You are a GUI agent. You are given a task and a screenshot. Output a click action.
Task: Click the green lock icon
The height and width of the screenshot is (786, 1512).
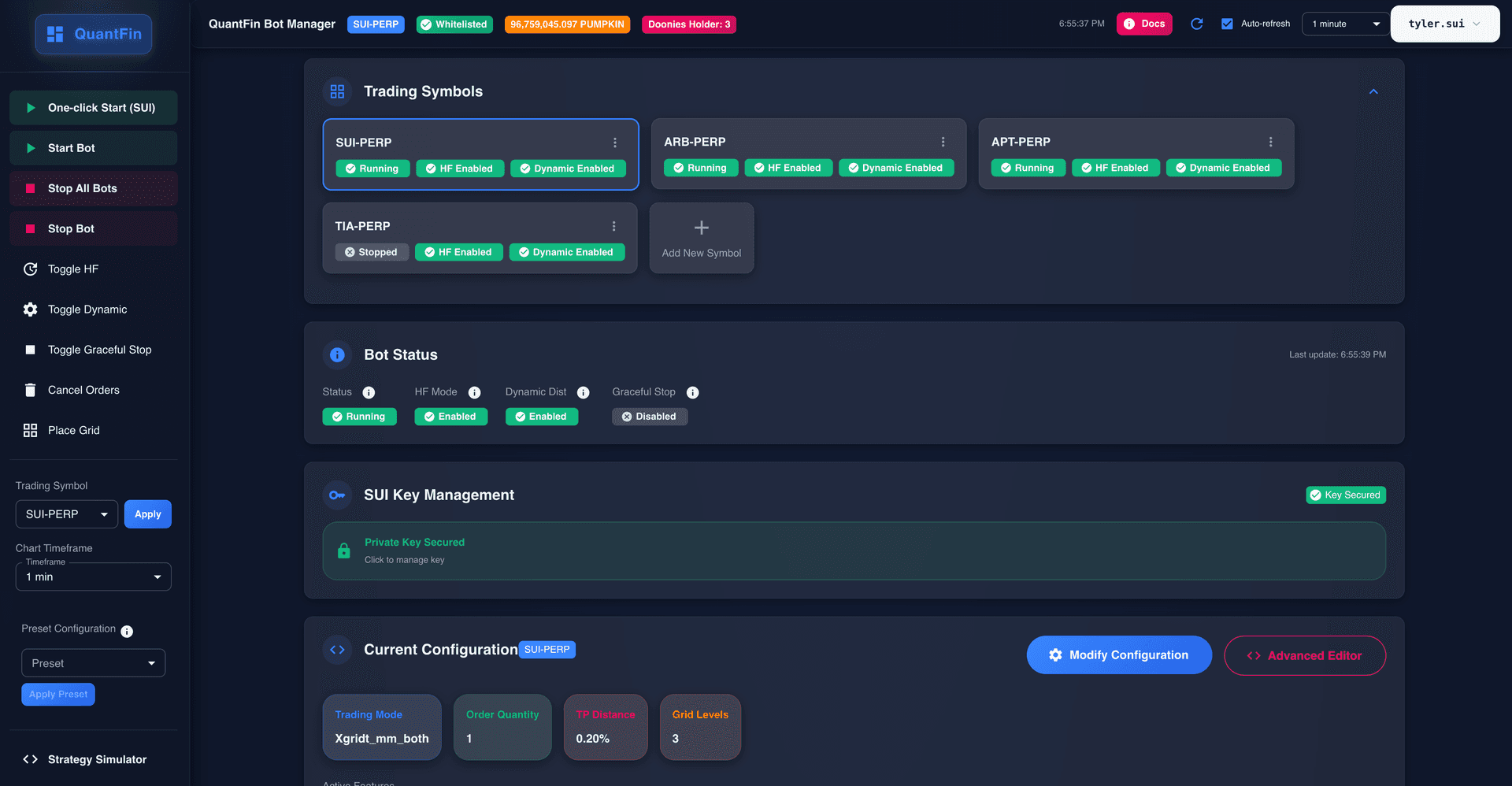[344, 551]
